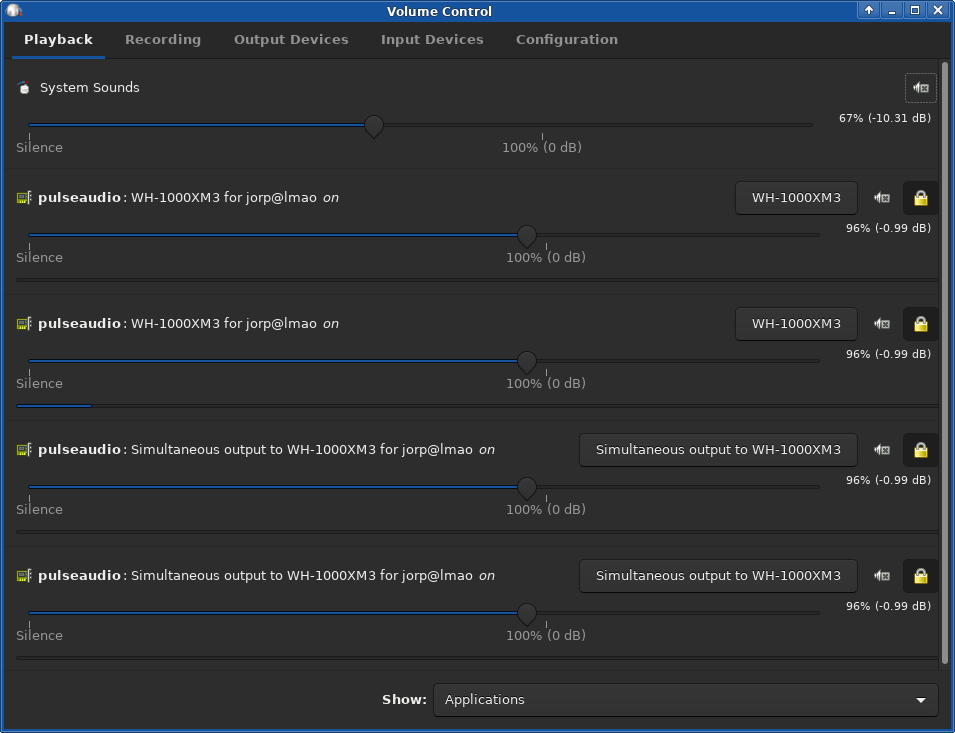955x733 pixels.
Task: Open second stream's WH-1000XM3 device button
Action: click(796, 324)
